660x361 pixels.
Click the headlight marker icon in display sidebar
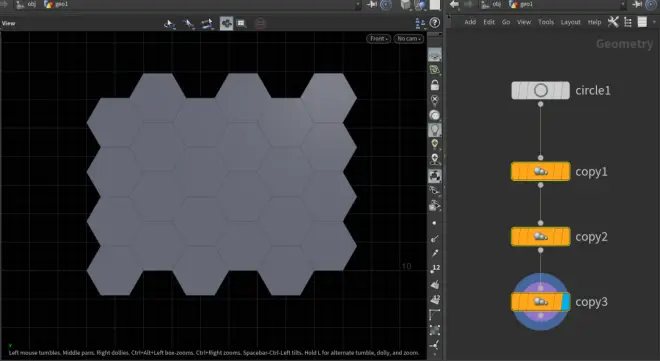(435, 159)
